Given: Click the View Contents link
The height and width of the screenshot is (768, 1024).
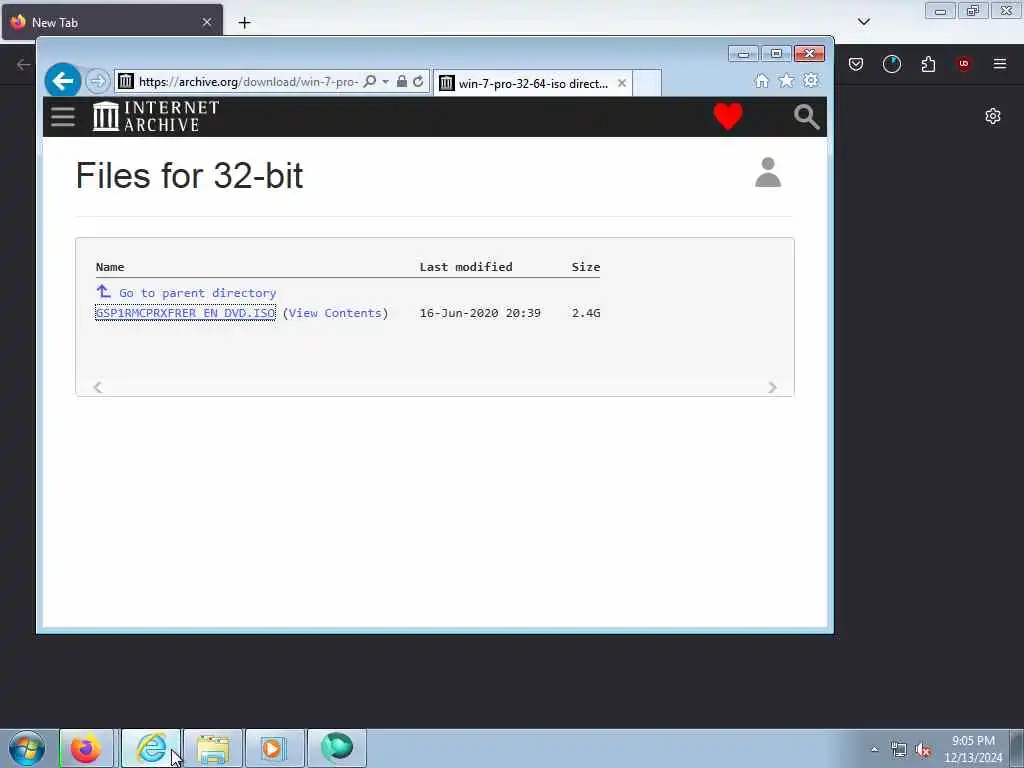Looking at the screenshot, I should tap(335, 313).
